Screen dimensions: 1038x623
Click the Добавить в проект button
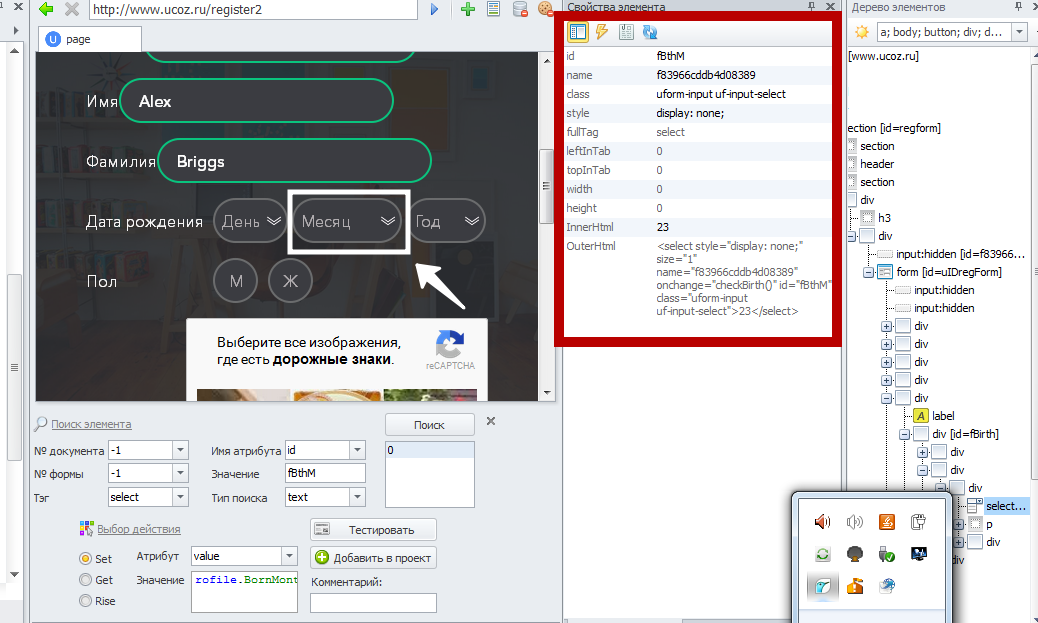pos(374,558)
